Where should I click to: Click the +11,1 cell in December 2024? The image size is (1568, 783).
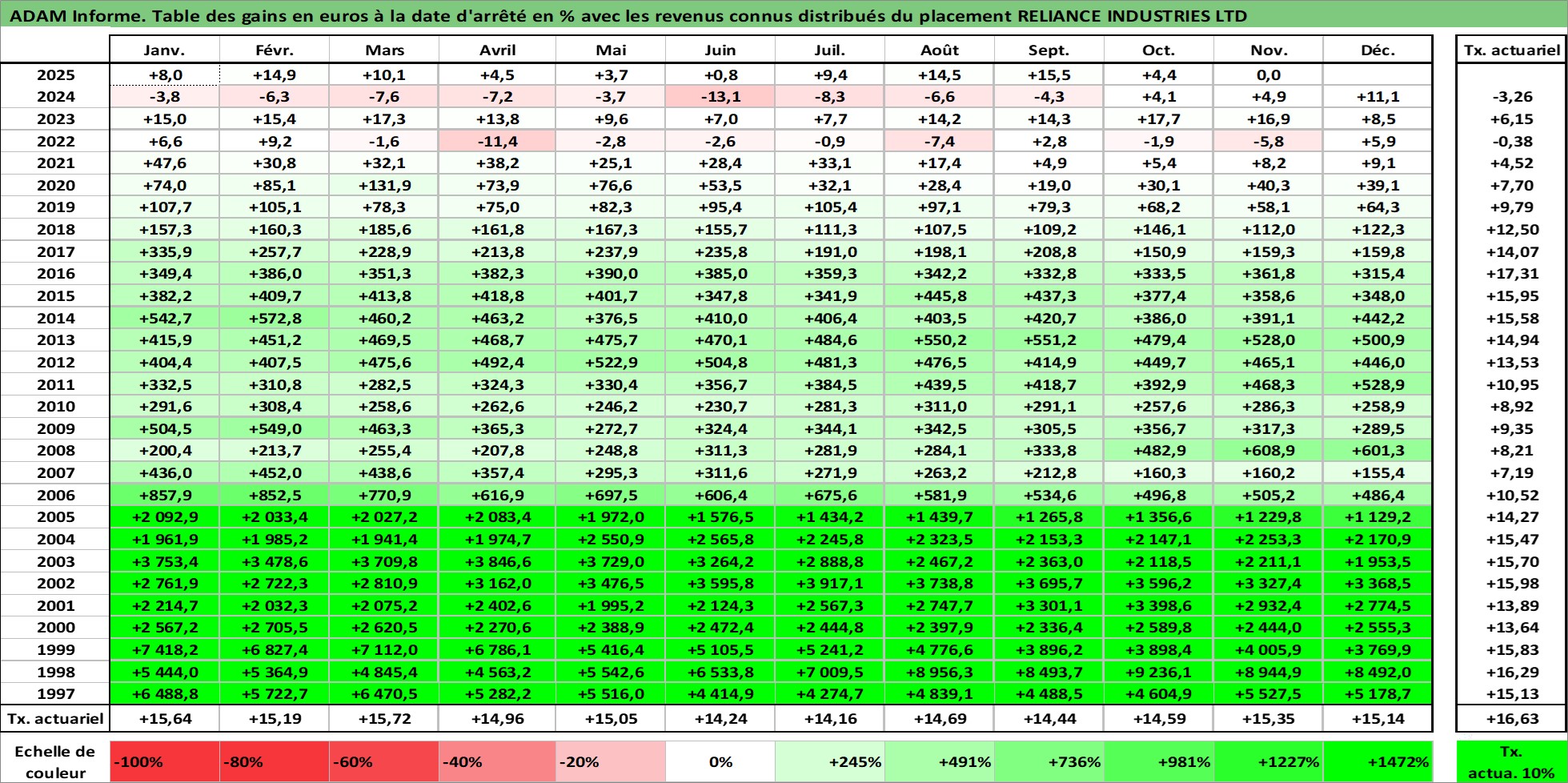[x=1378, y=97]
